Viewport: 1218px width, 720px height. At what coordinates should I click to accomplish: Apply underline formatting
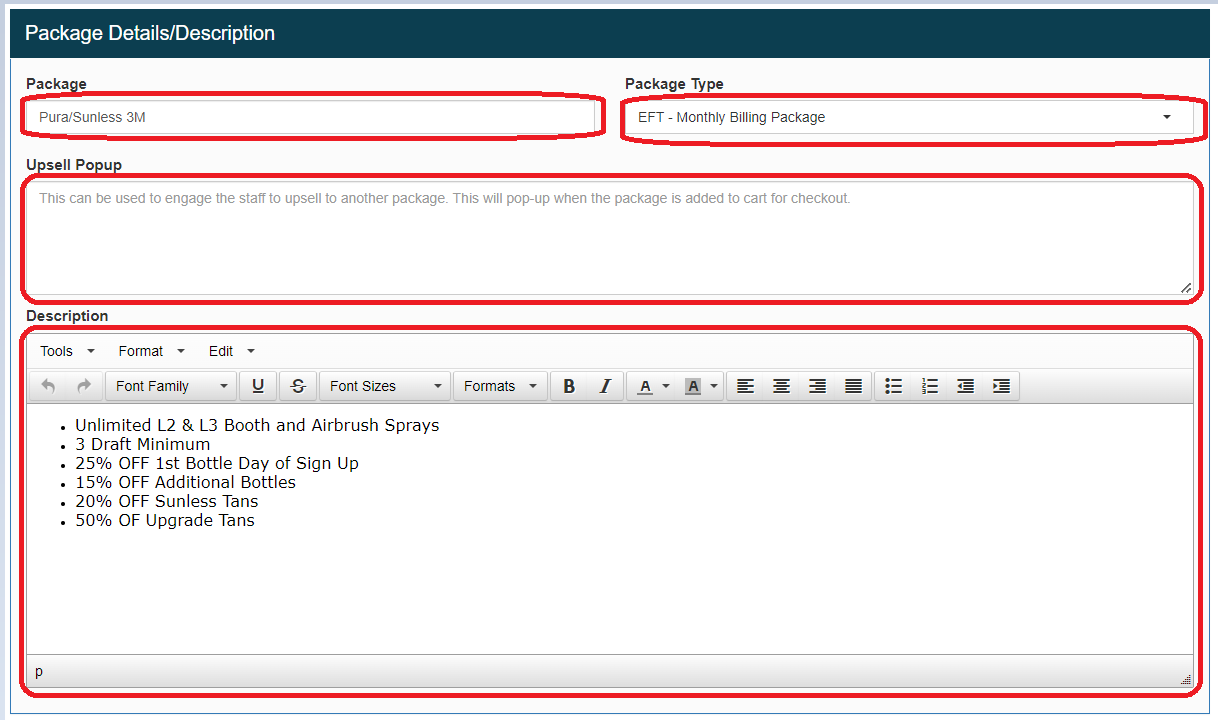click(258, 386)
